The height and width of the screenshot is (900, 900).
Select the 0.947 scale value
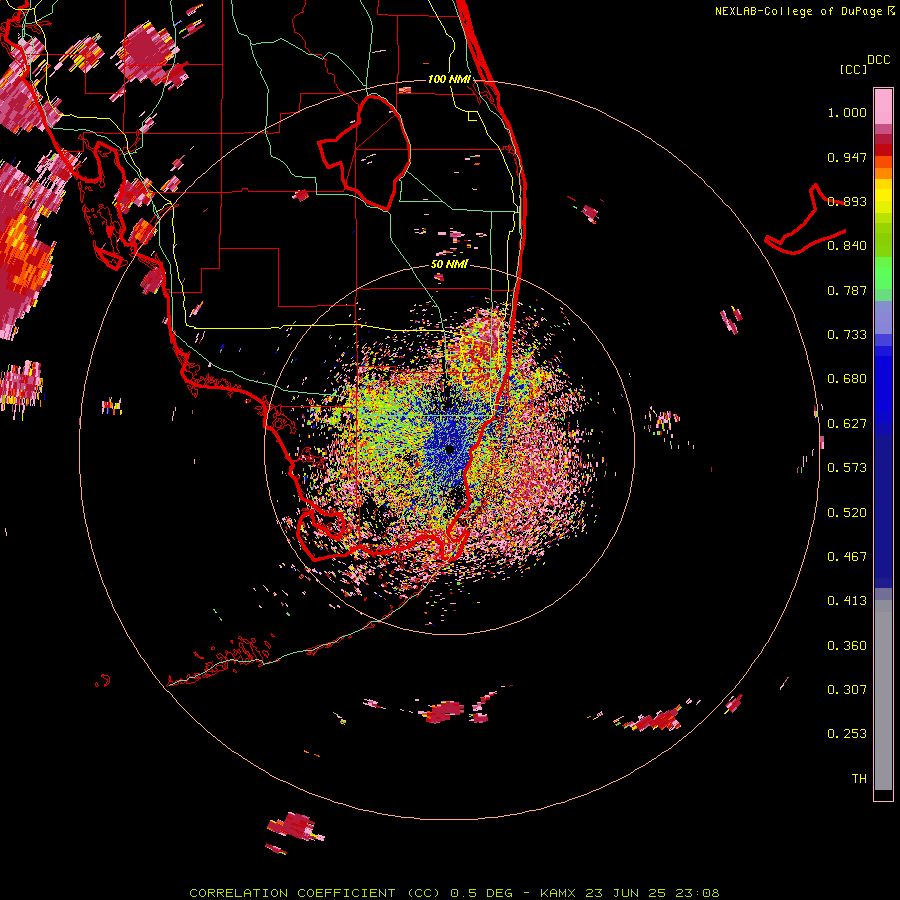point(847,157)
